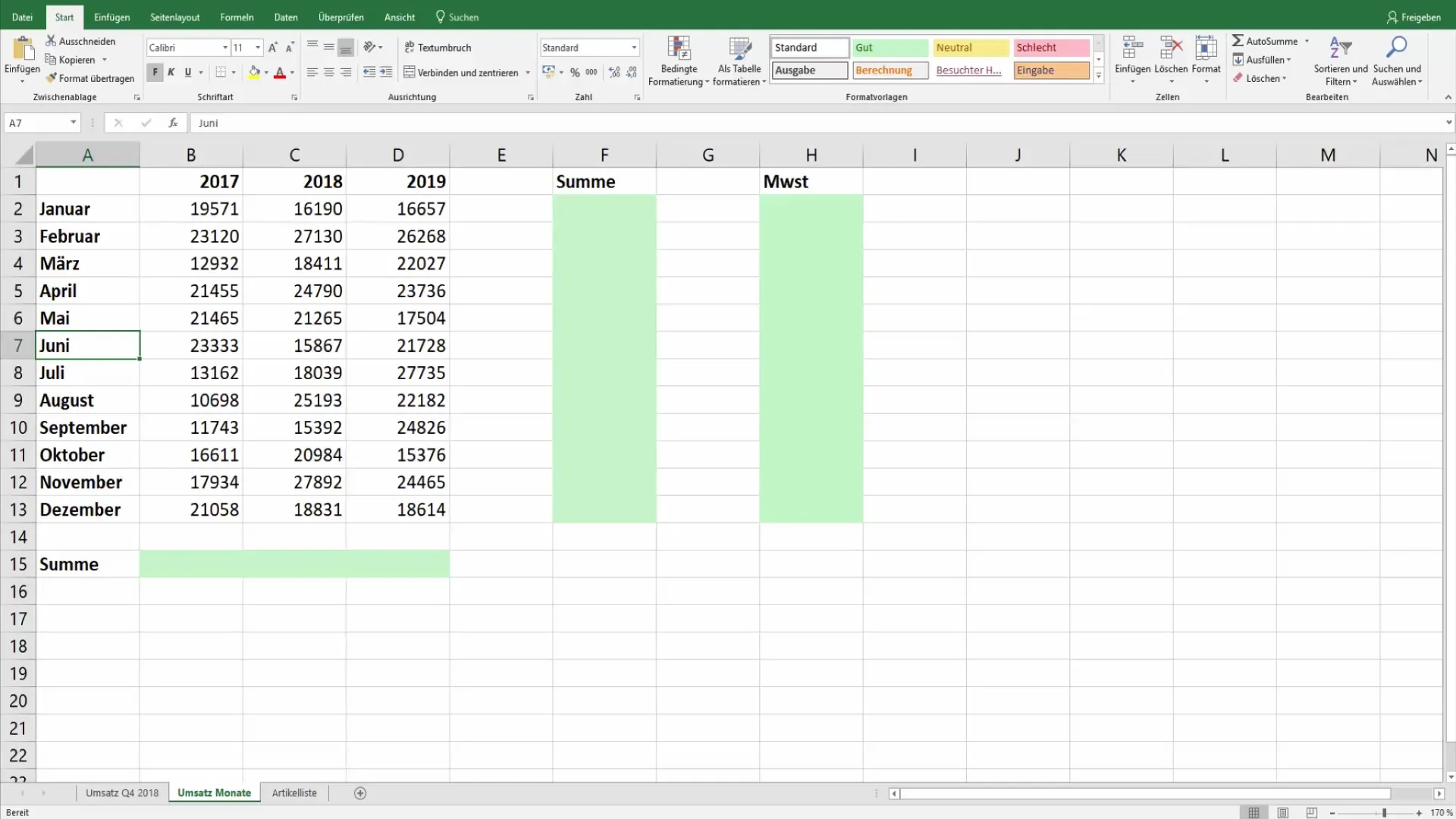
Task: Open the Einfügen ribbon tab
Action: click(111, 17)
